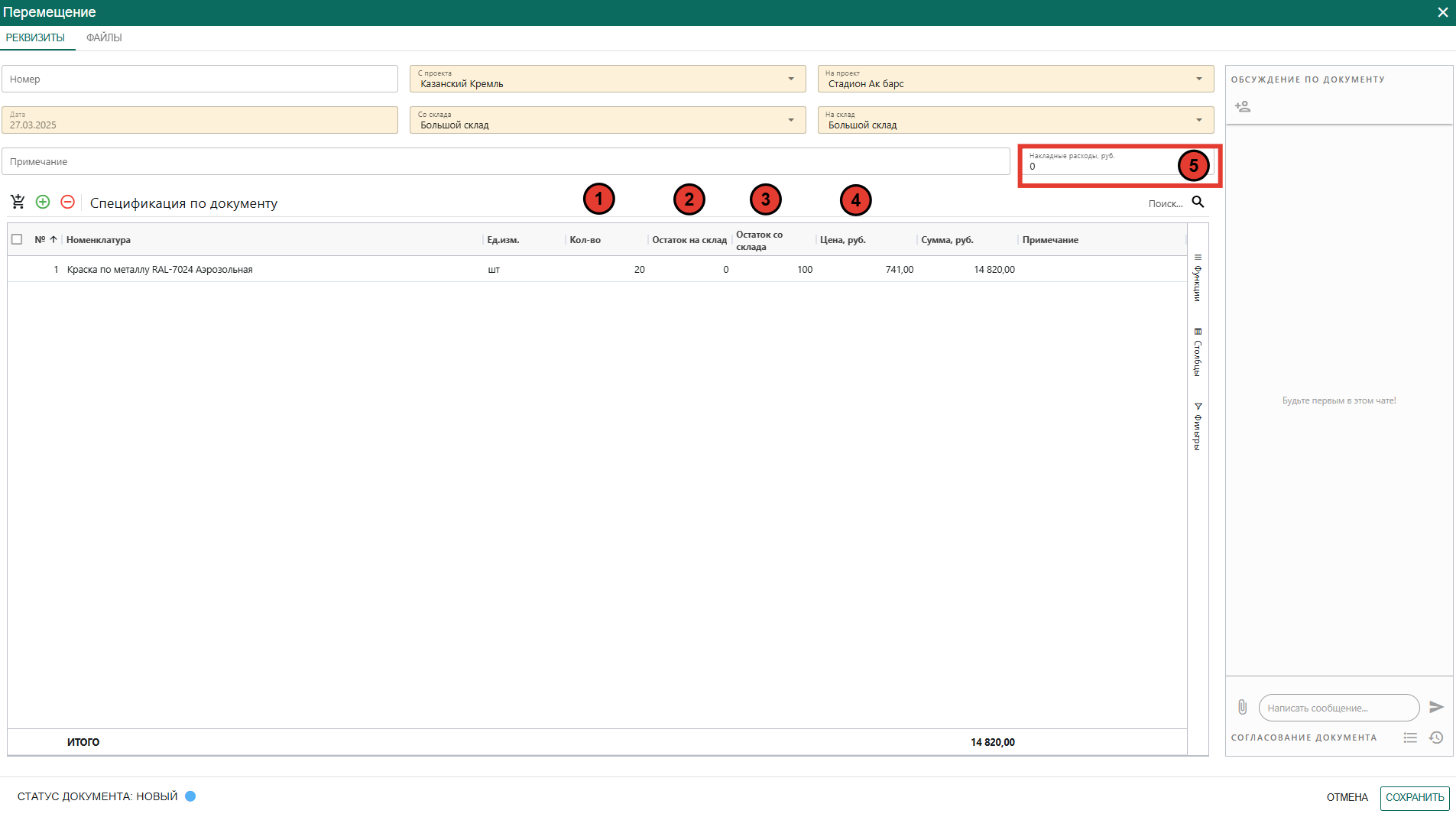Click the Примечание input field
This screenshot has height=817, width=1456.
(x=505, y=161)
